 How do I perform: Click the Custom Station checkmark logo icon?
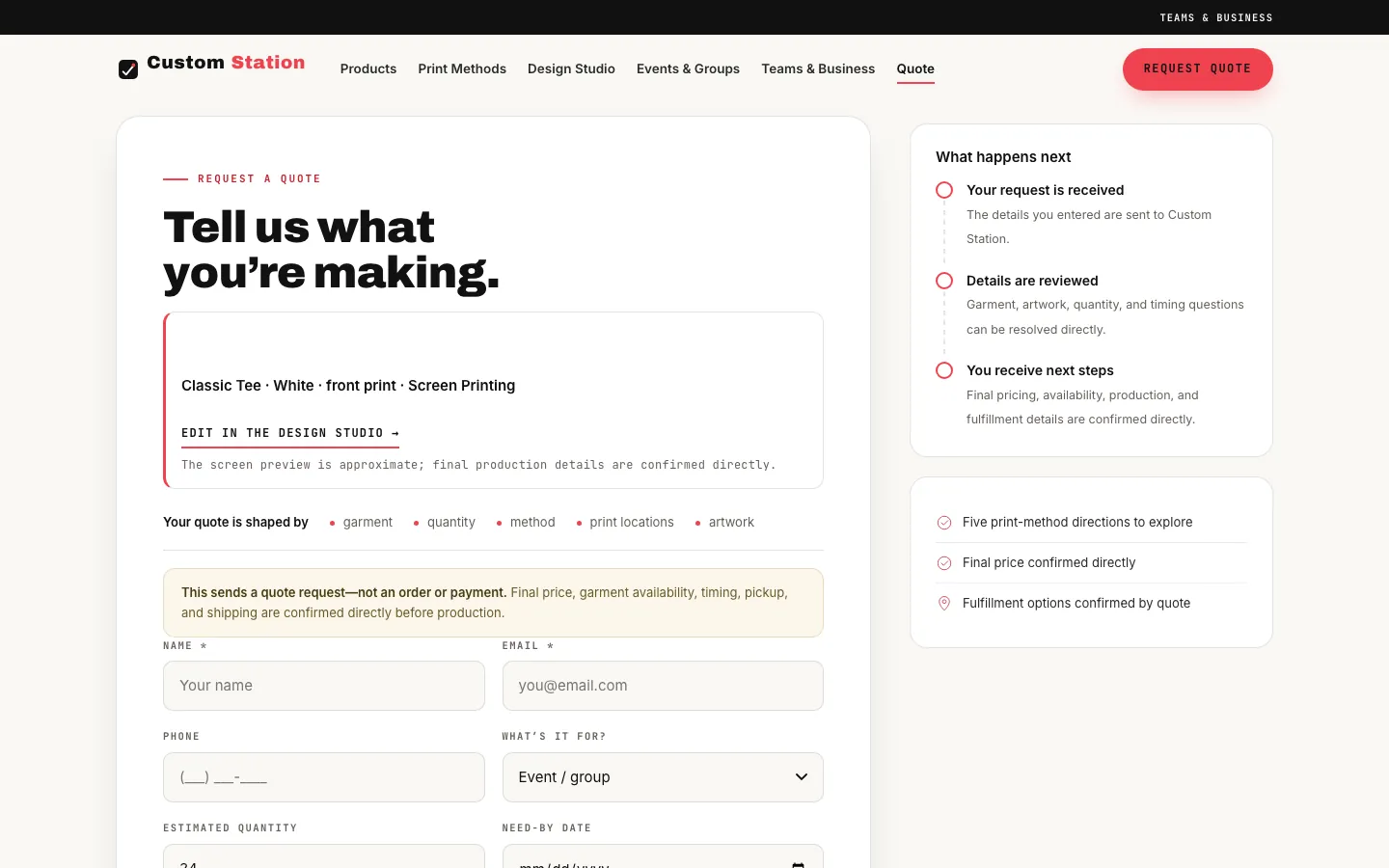tap(128, 69)
